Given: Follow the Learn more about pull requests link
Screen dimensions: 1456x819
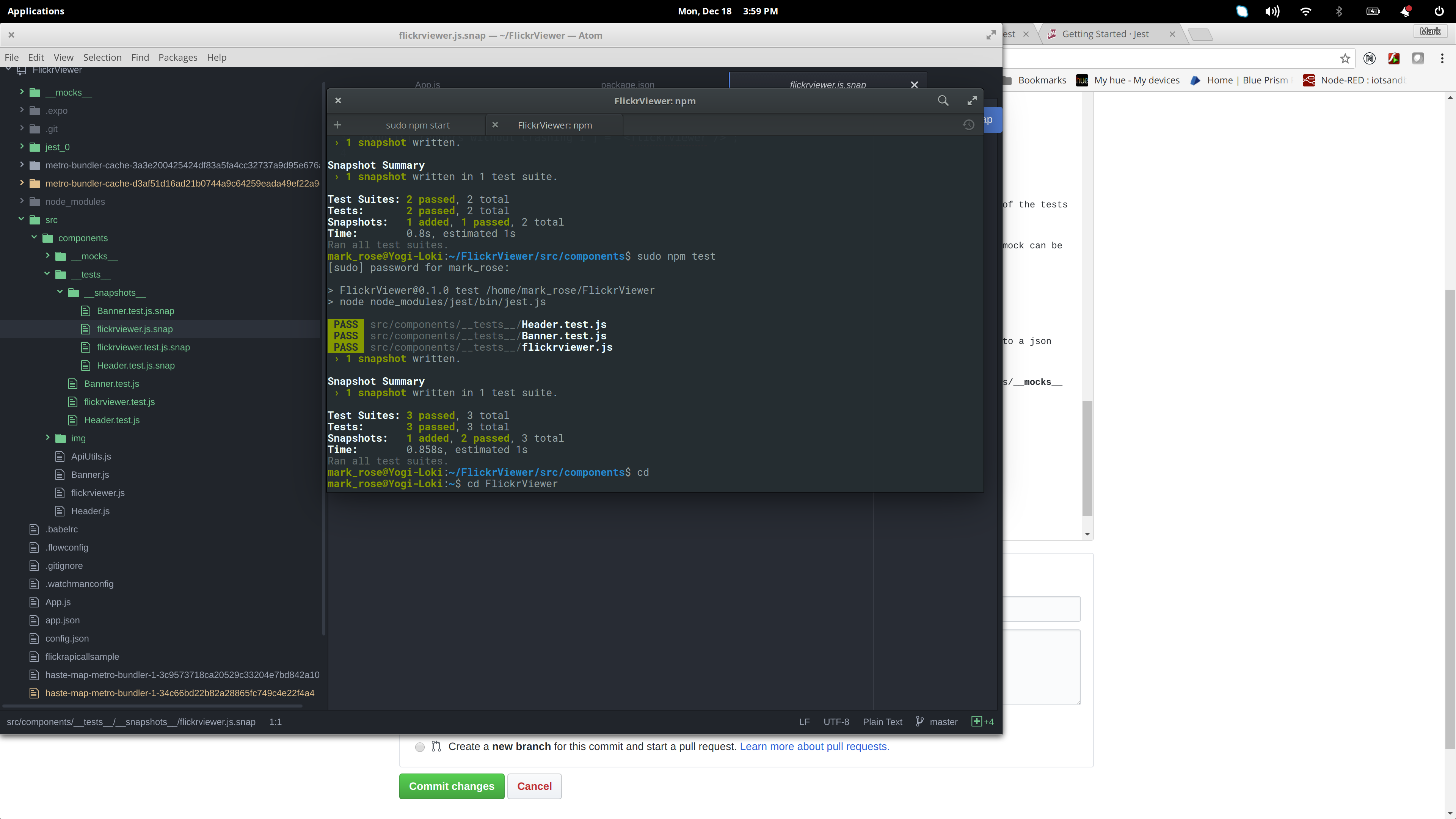Looking at the screenshot, I should tap(814, 747).
